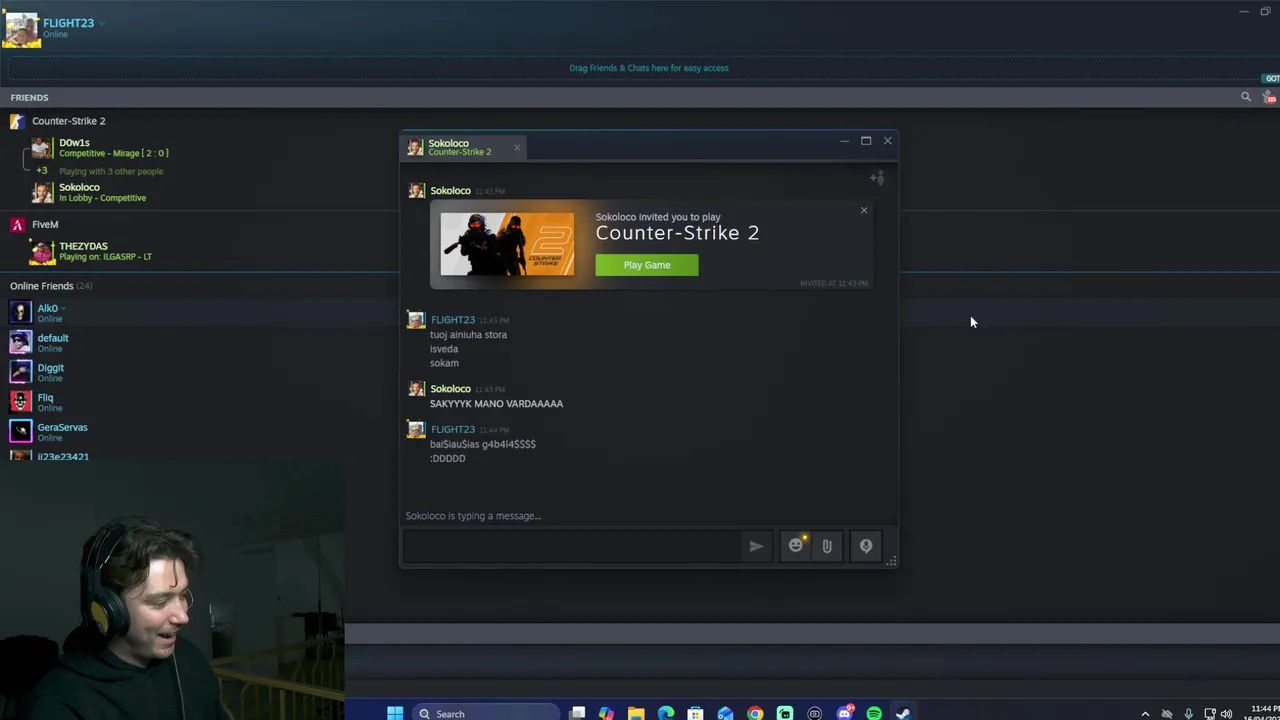
Task: Open the friends list search magnifier
Action: (x=1246, y=97)
